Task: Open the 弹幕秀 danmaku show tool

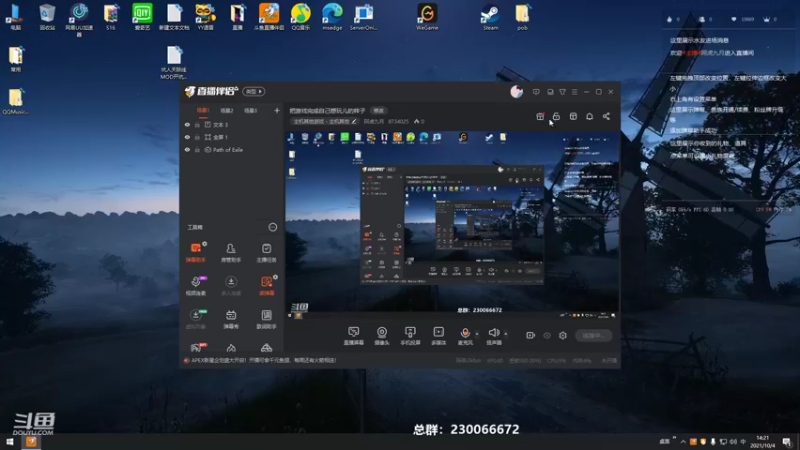Action: pyautogui.click(x=231, y=319)
